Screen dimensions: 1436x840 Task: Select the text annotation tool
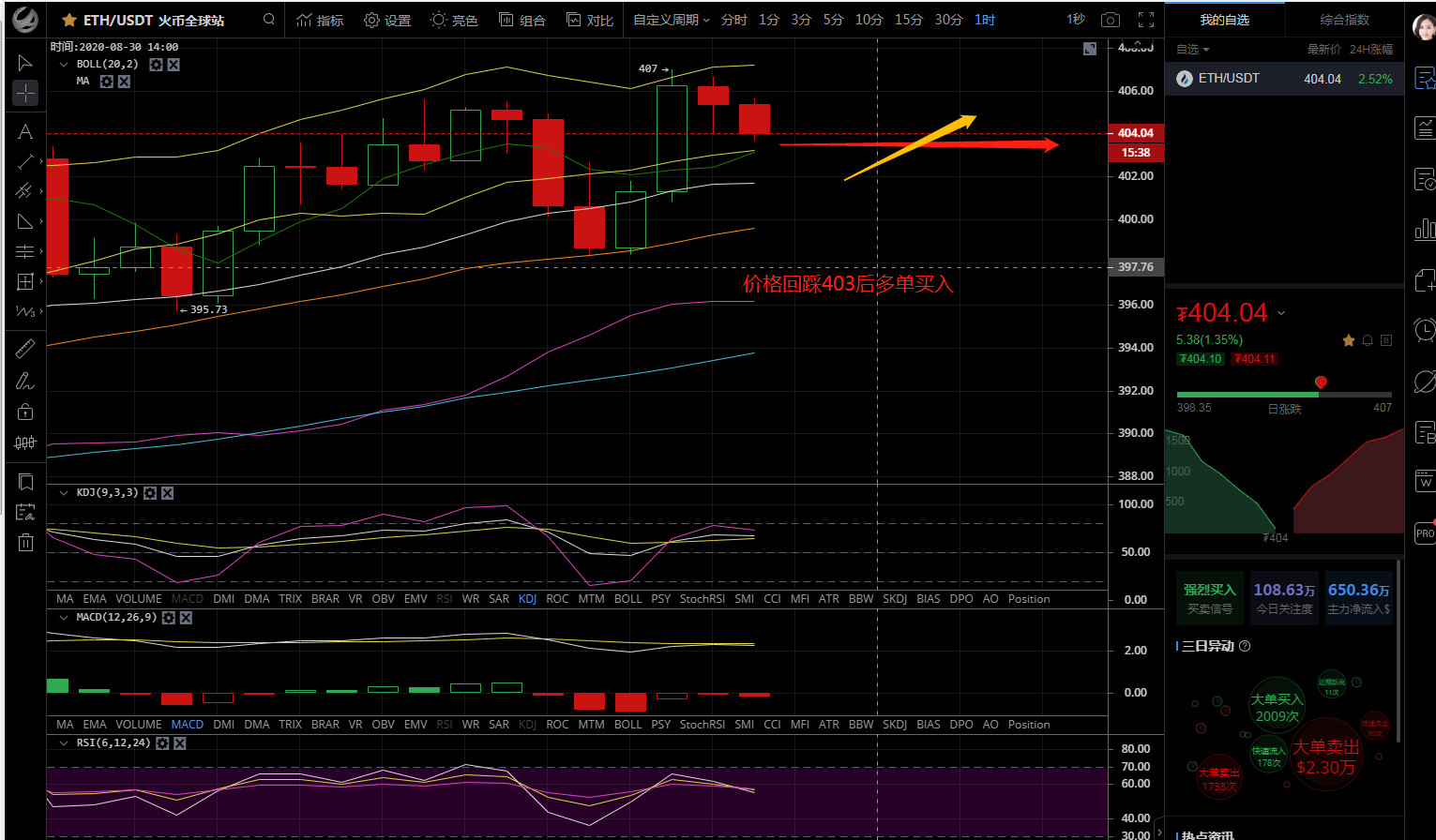pyautogui.click(x=25, y=132)
